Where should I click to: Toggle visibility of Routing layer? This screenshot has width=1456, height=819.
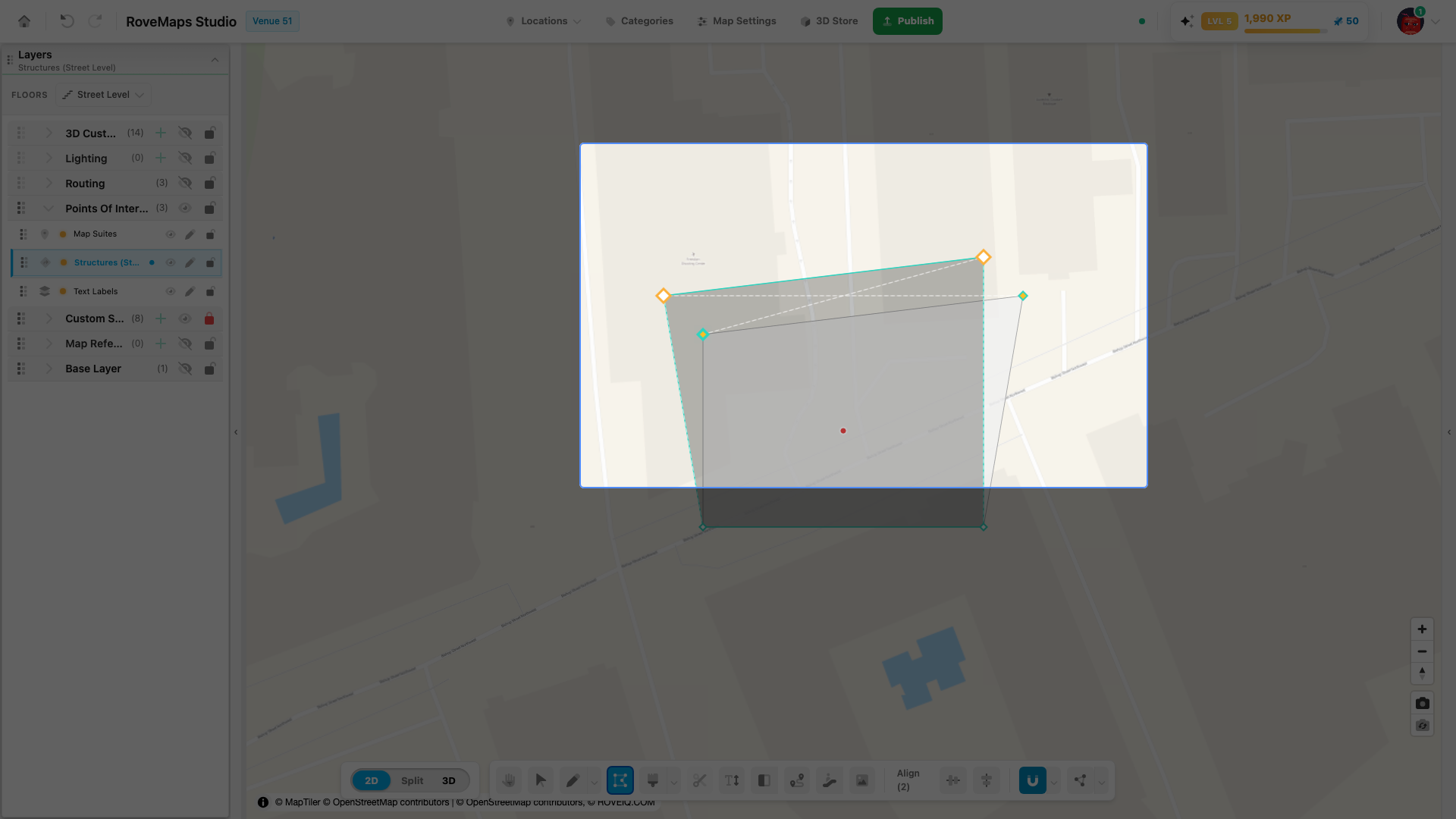point(185,183)
